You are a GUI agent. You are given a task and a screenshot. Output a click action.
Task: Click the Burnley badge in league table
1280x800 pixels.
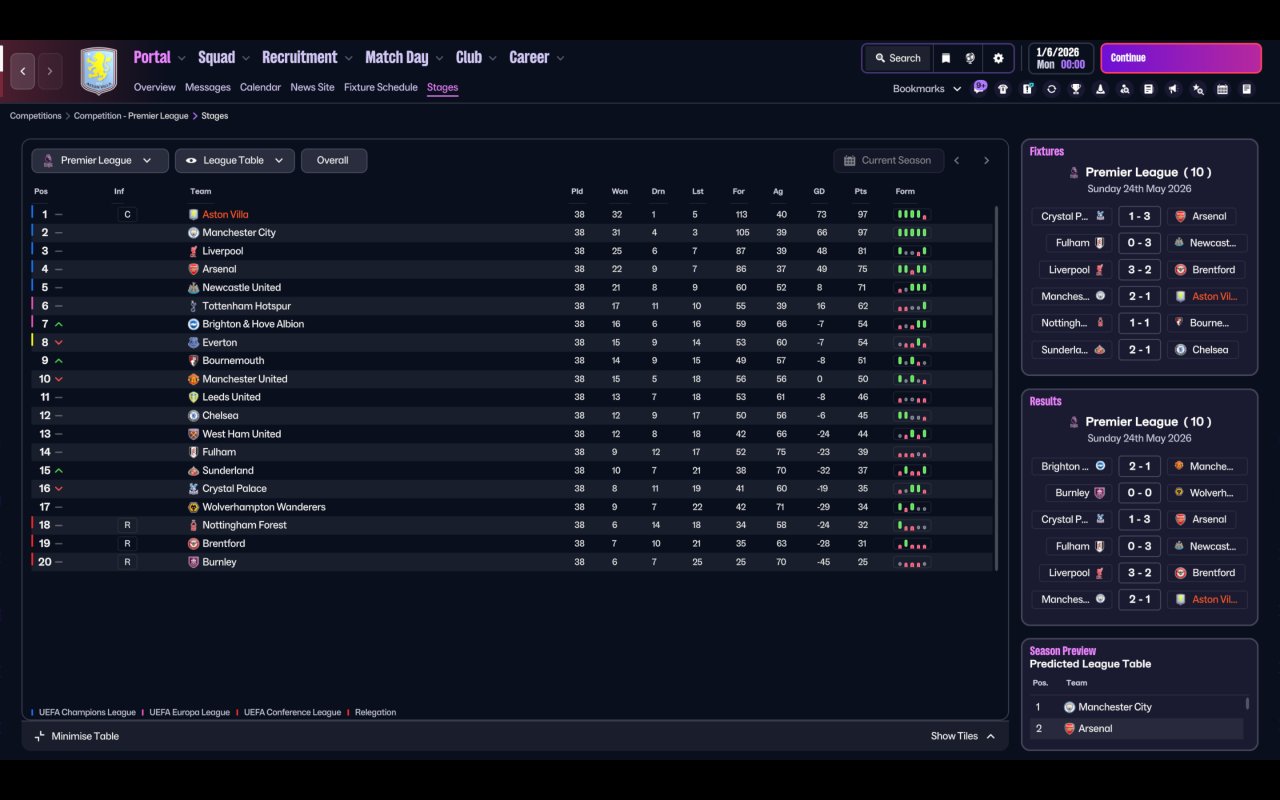194,562
